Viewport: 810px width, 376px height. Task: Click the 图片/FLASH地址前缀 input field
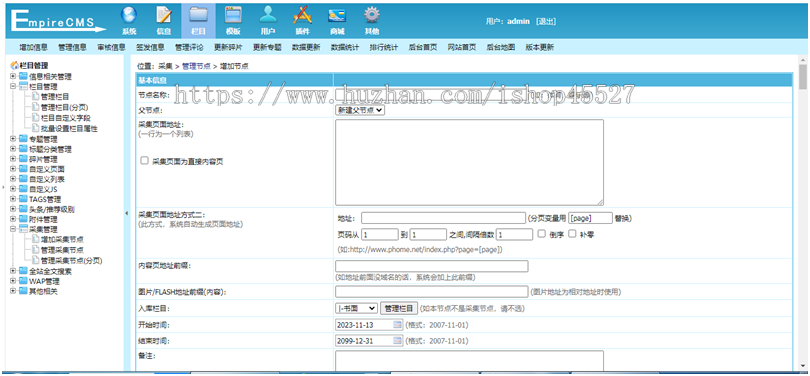[432, 292]
